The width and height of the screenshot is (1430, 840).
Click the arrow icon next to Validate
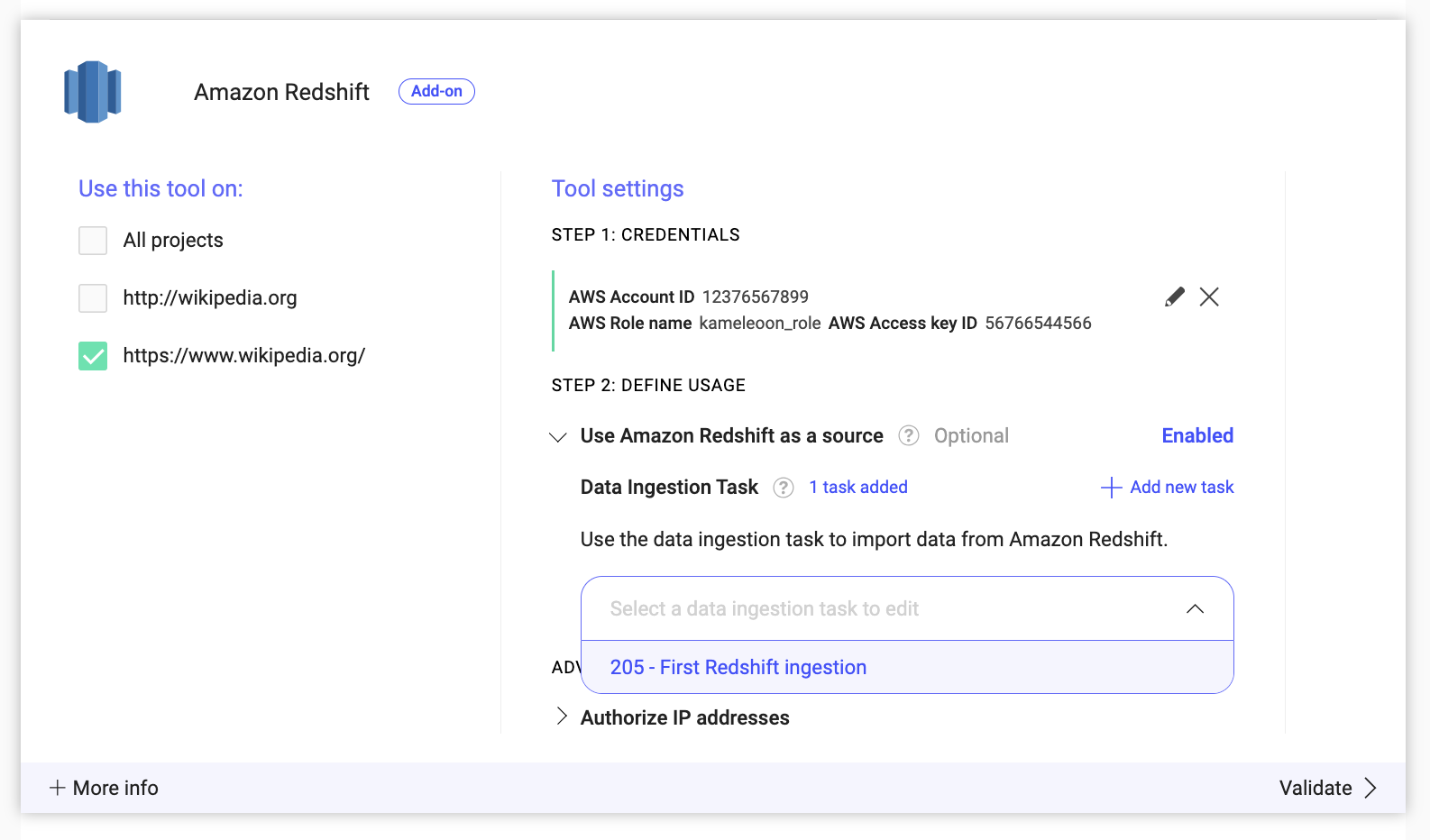[x=1370, y=788]
